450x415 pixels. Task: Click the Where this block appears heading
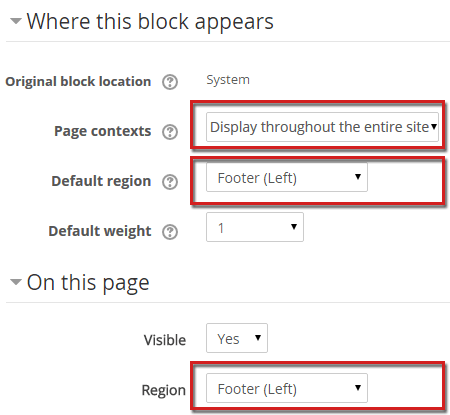click(x=150, y=22)
